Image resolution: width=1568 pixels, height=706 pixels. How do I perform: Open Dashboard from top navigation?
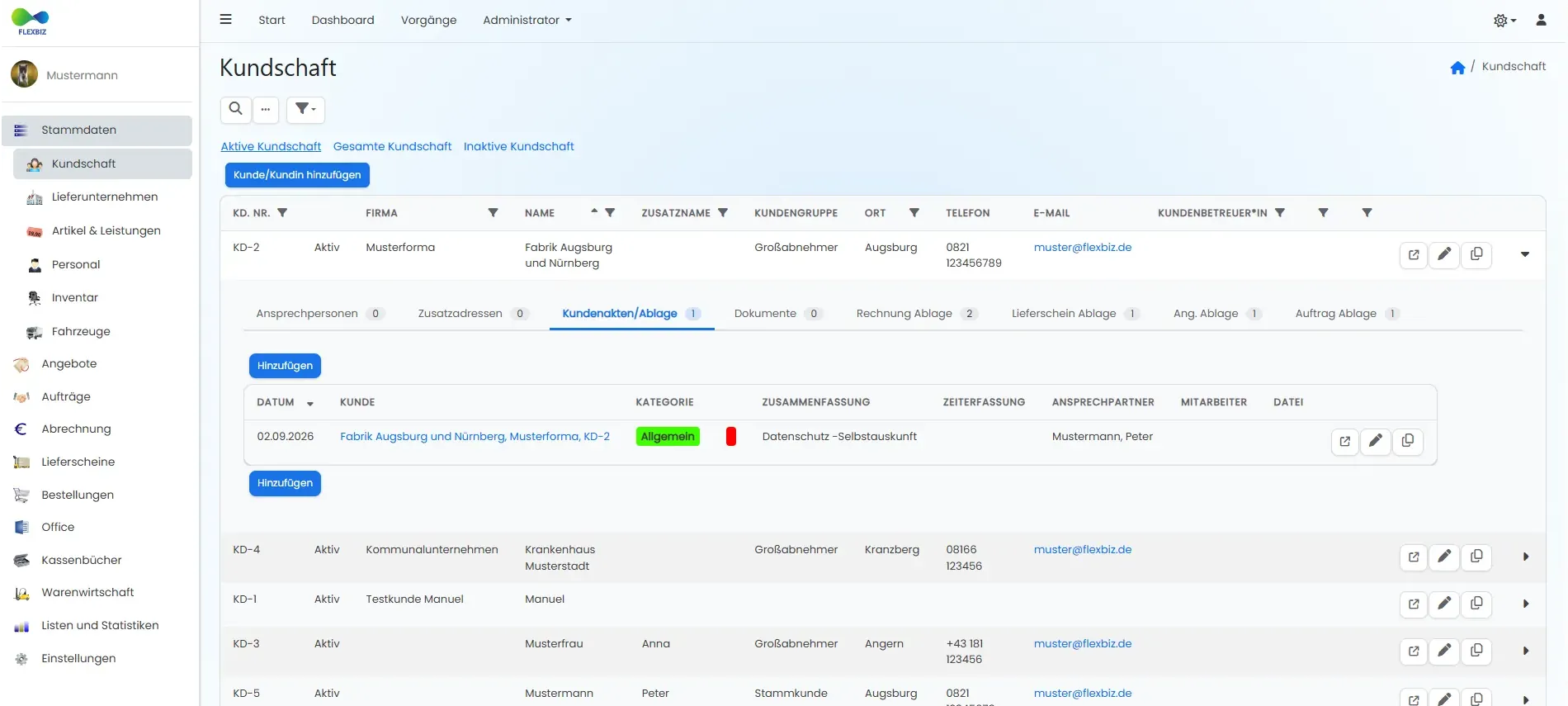point(342,20)
